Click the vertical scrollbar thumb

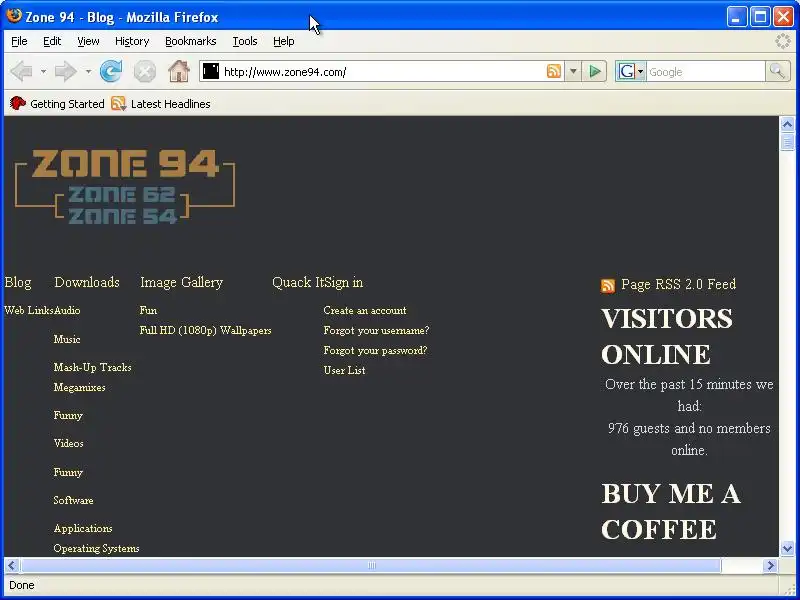coord(787,141)
